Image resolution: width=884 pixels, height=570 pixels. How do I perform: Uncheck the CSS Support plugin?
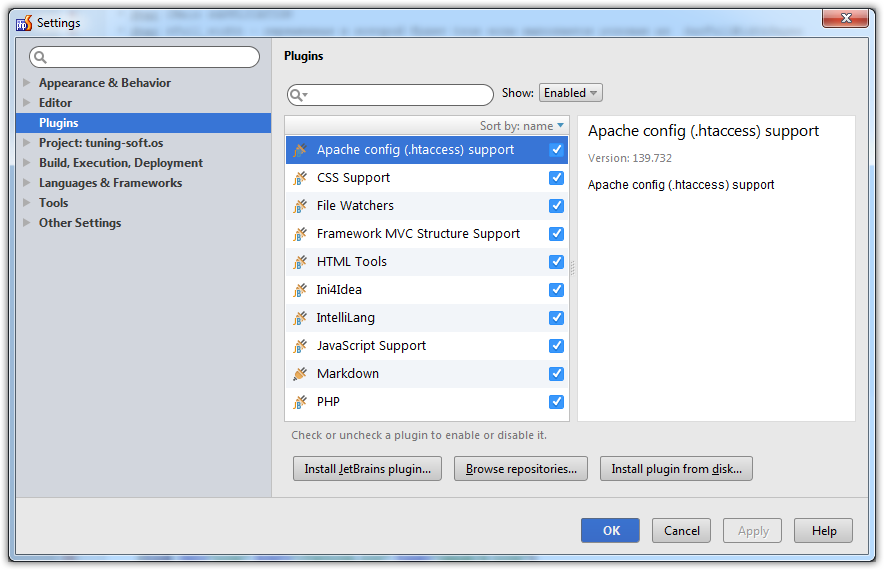[556, 178]
